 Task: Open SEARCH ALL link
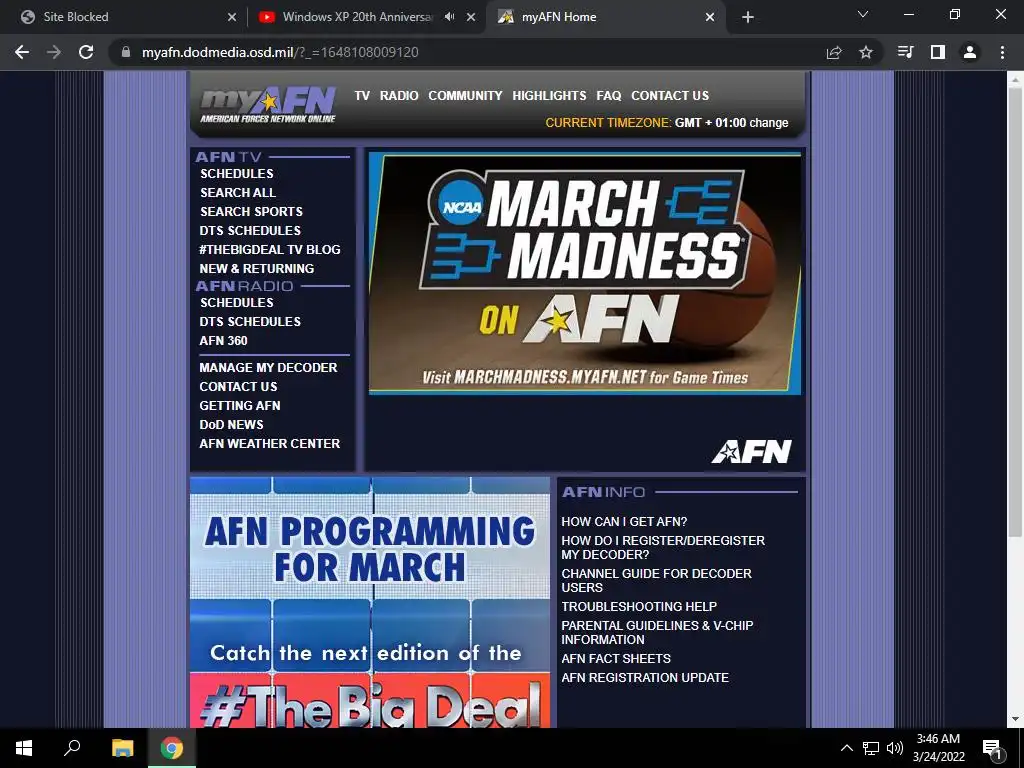click(x=238, y=193)
